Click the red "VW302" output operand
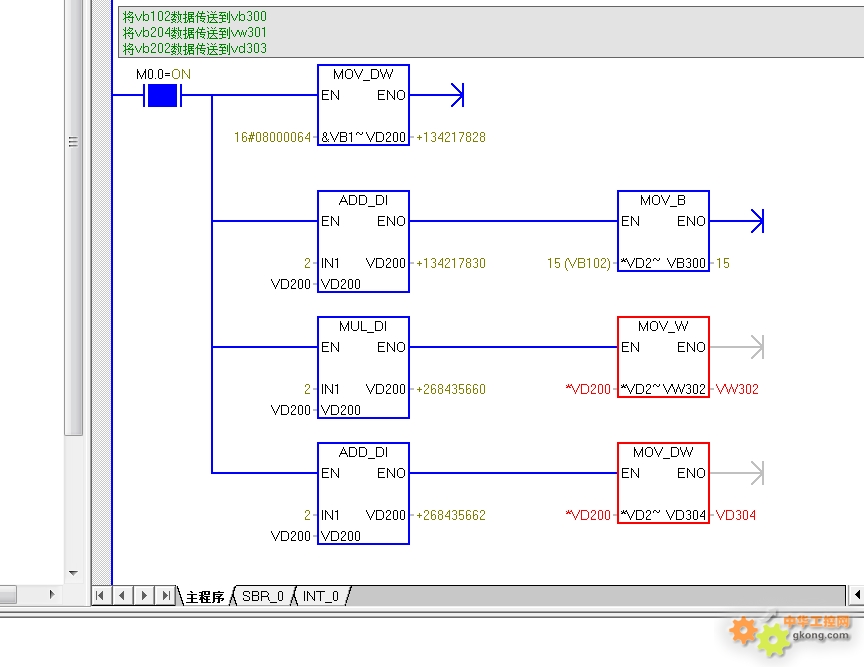Viewport: 864px width, 667px height. [x=737, y=389]
